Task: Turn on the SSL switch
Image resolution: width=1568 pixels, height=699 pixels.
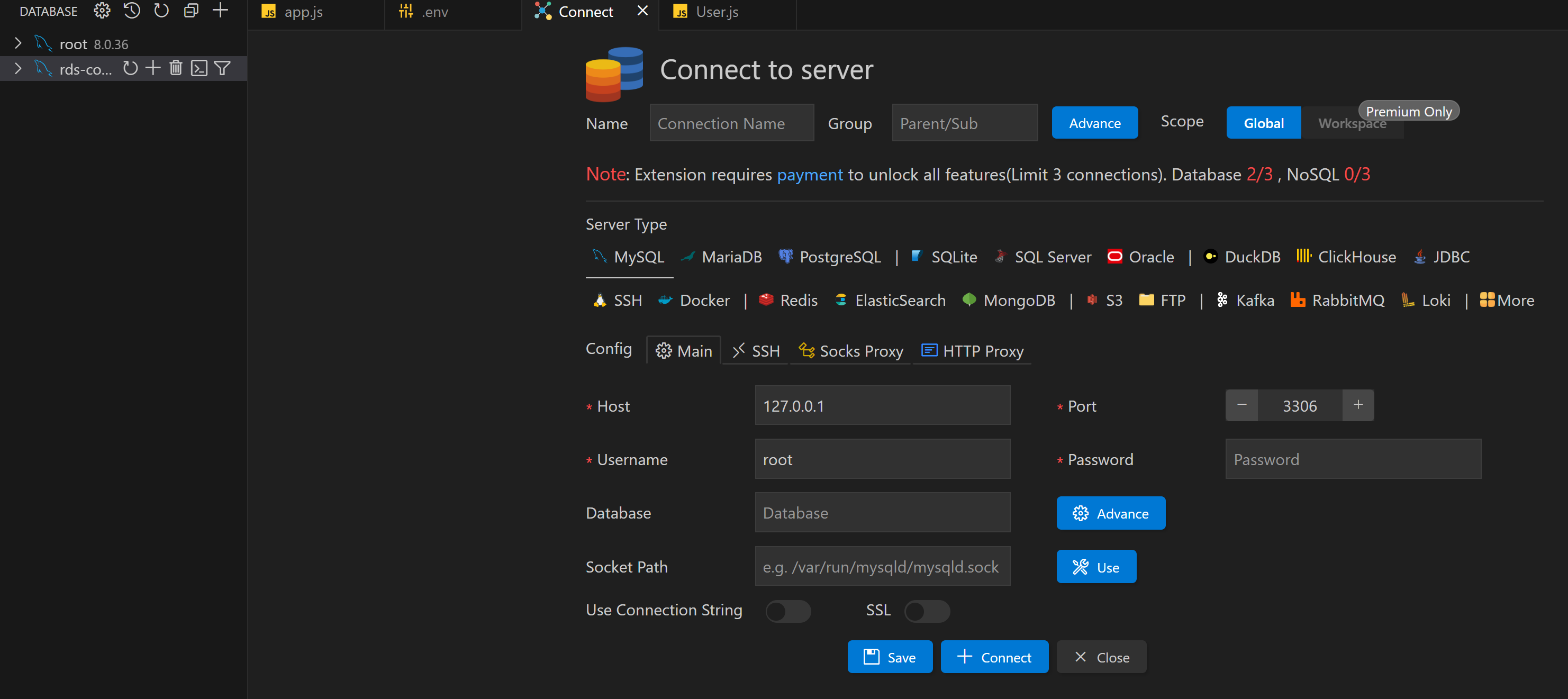Action: pos(927,611)
